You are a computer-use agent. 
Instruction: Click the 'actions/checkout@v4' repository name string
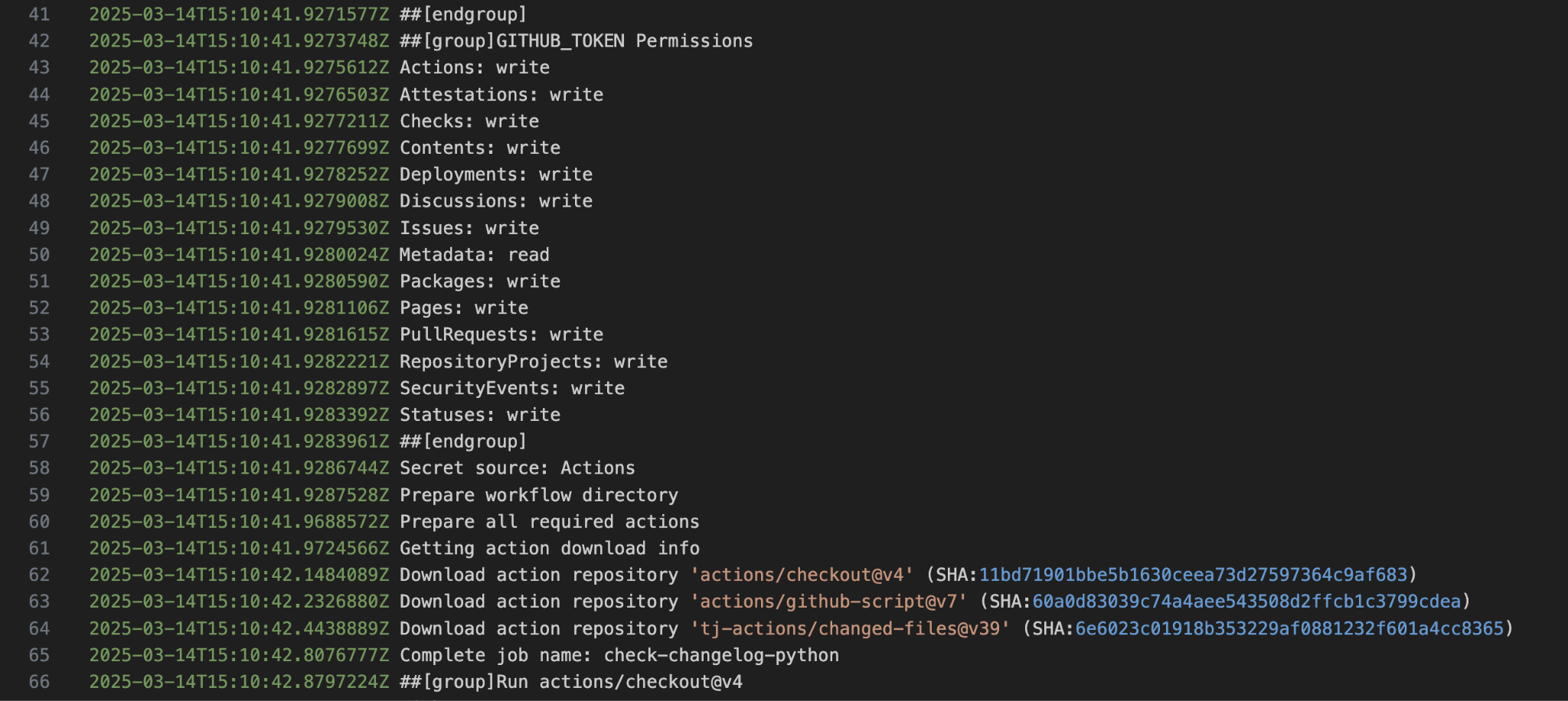click(802, 575)
